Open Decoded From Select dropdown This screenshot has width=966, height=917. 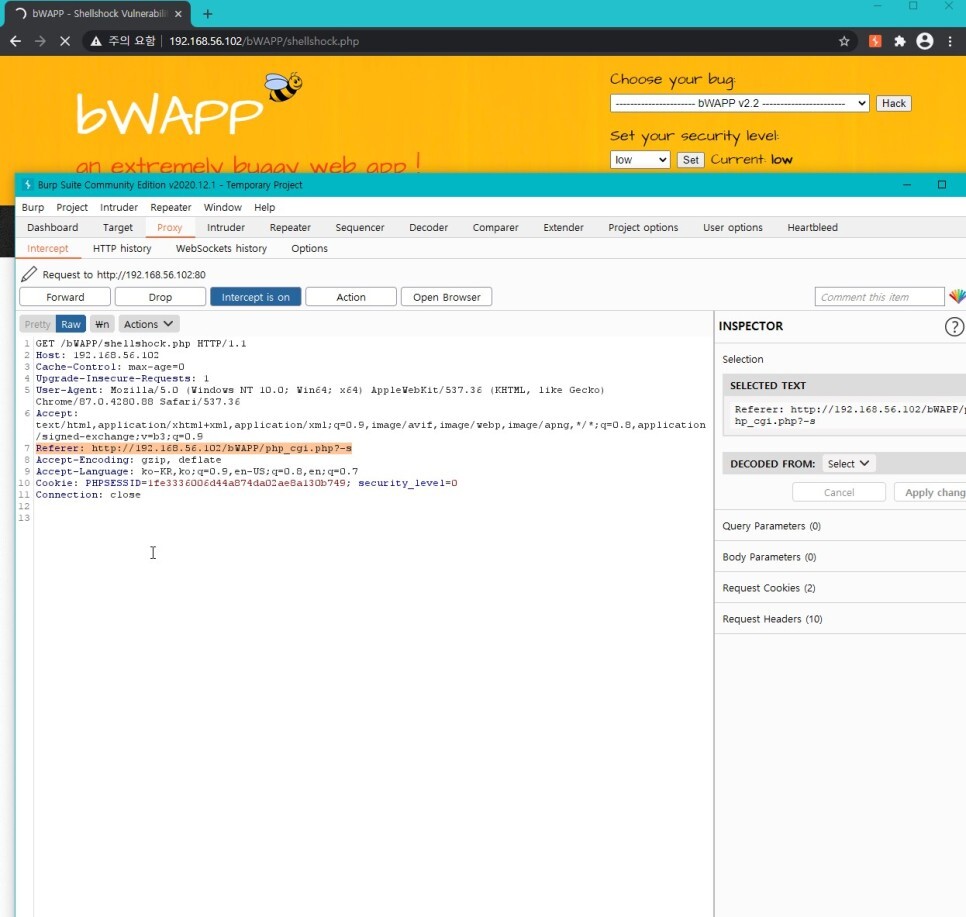tap(848, 463)
